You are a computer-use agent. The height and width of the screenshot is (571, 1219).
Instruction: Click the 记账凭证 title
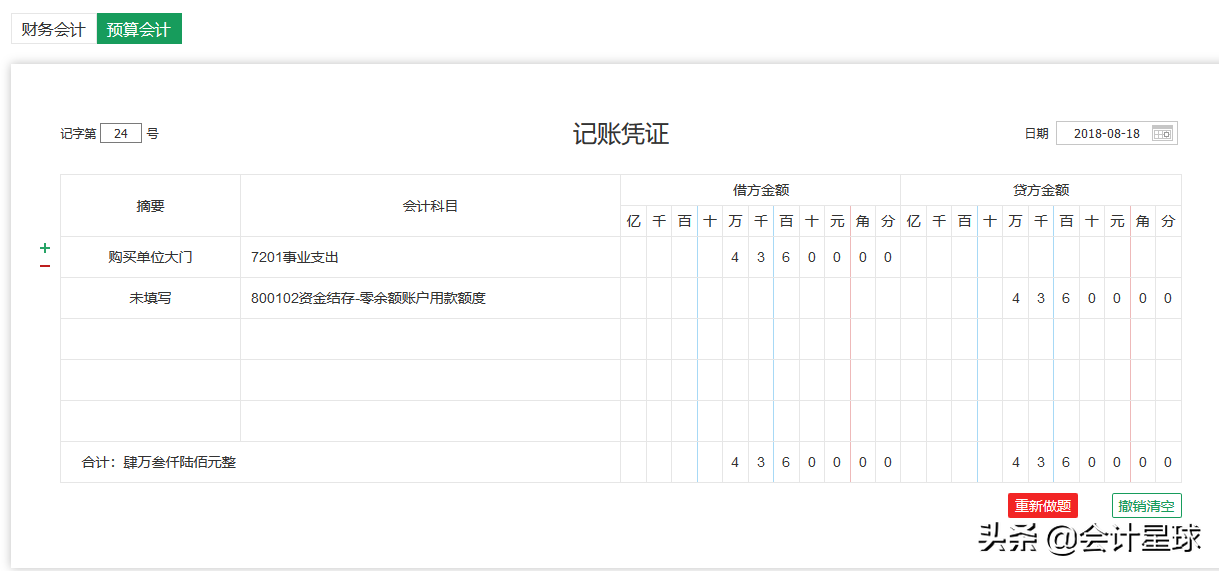(x=620, y=134)
